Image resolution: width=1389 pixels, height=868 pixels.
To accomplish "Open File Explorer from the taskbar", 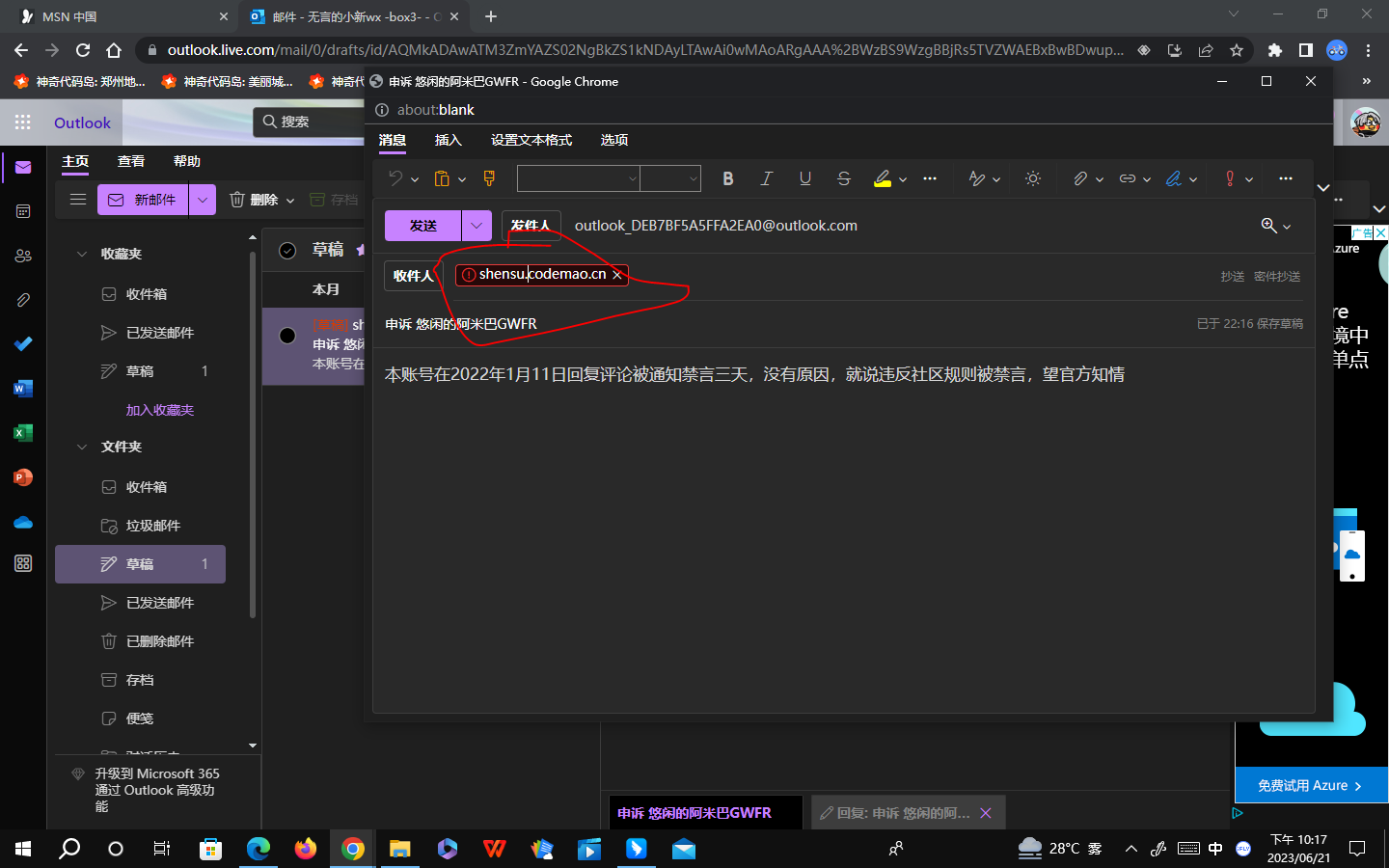I will pos(400,849).
